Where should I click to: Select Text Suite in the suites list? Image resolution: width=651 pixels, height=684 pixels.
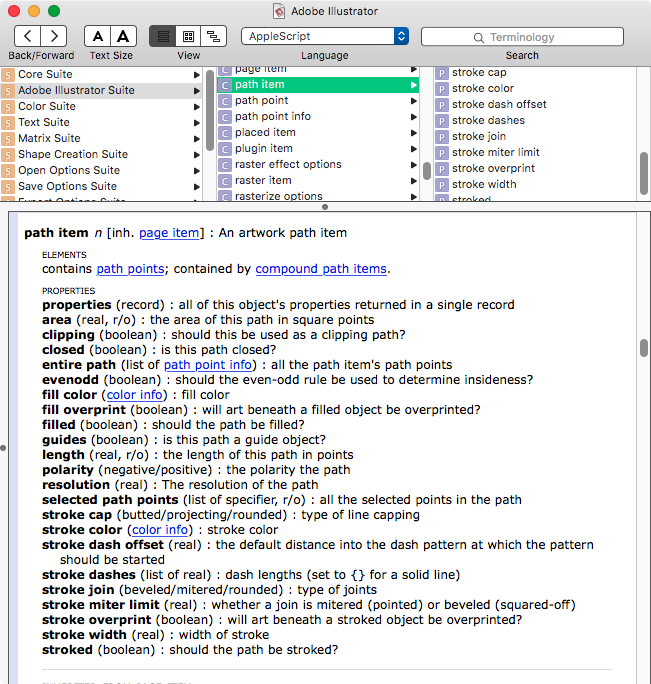(x=101, y=123)
